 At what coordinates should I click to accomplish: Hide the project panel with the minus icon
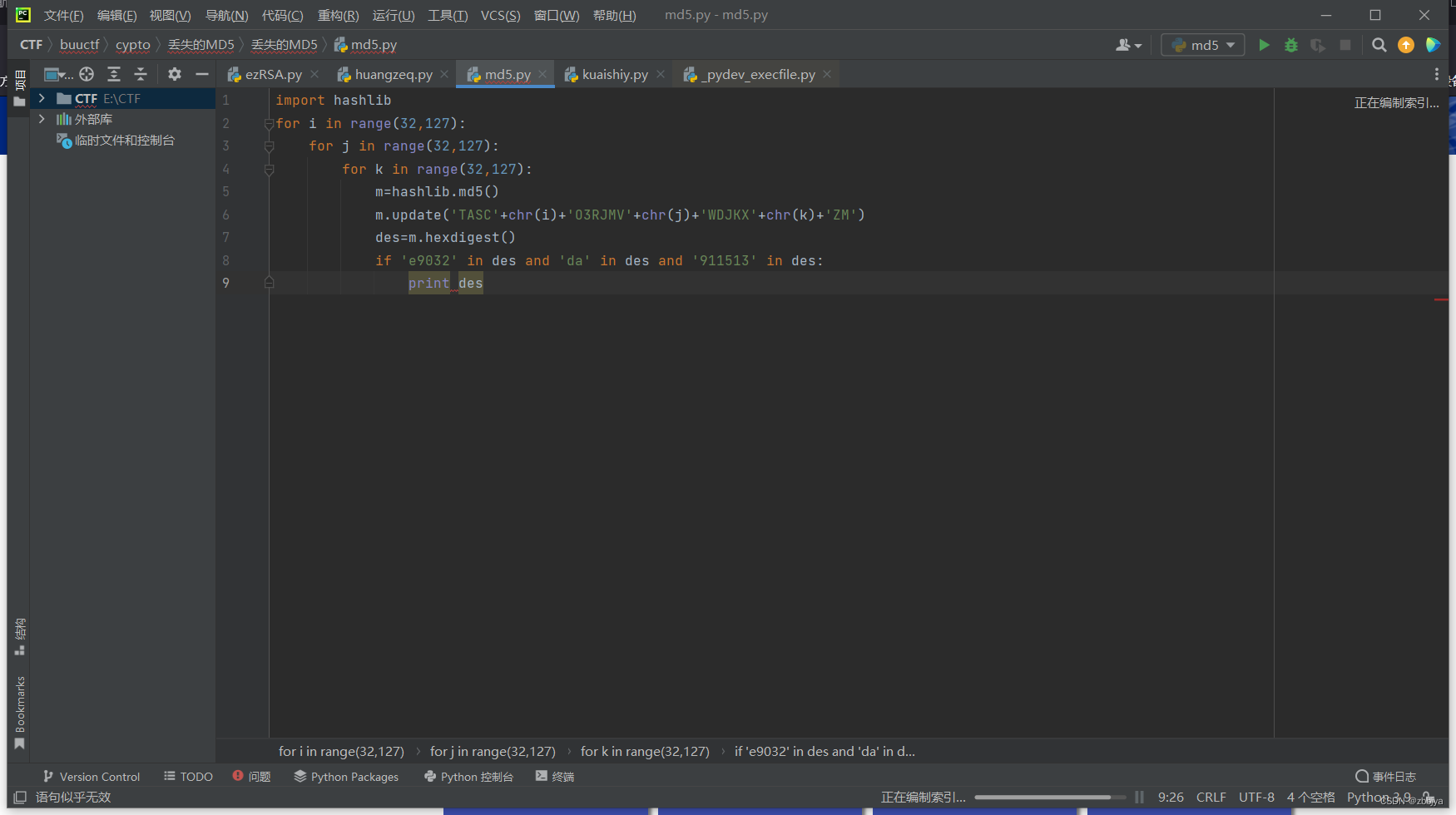pos(201,74)
